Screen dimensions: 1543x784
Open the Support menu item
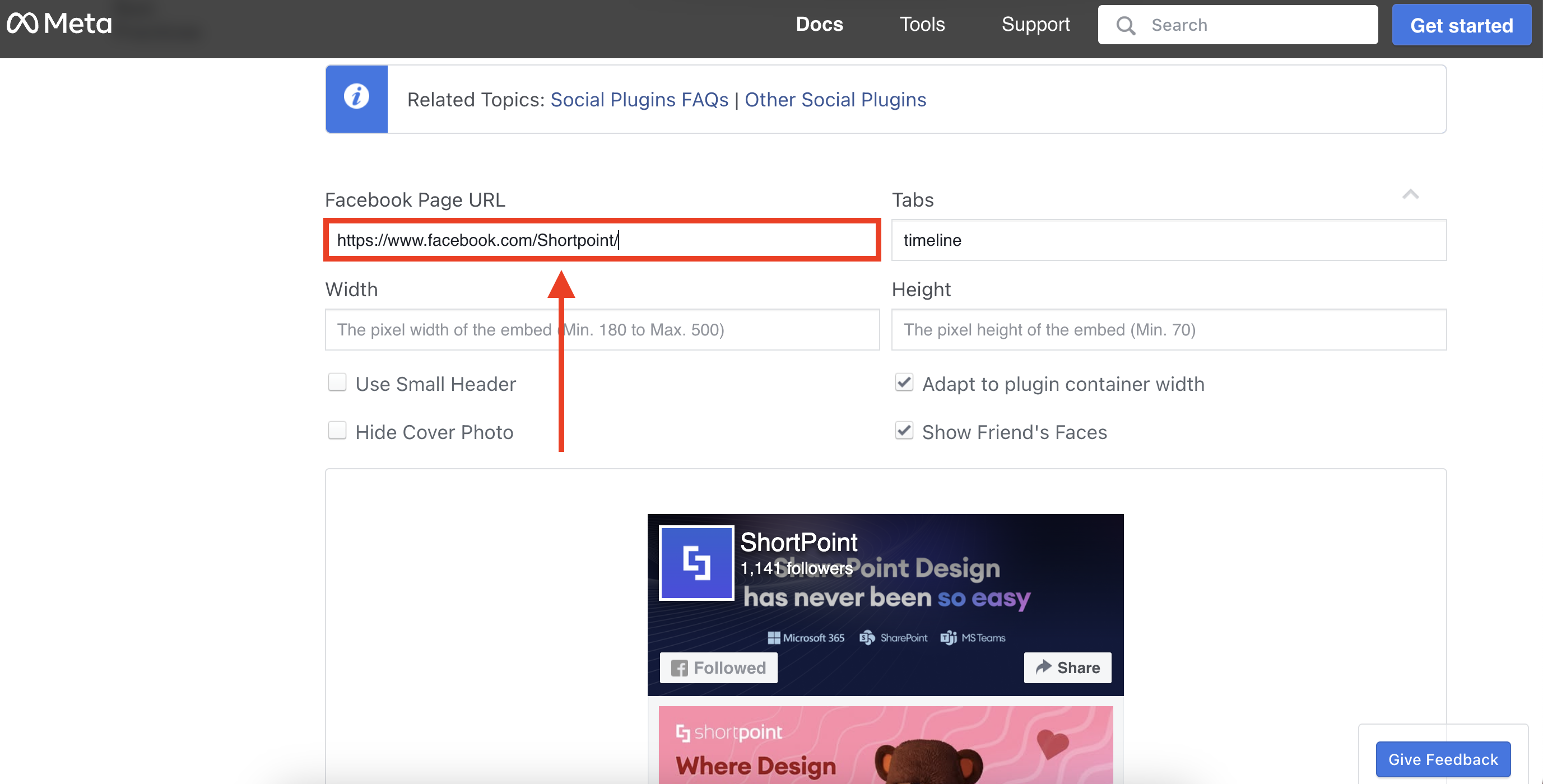click(x=1035, y=25)
